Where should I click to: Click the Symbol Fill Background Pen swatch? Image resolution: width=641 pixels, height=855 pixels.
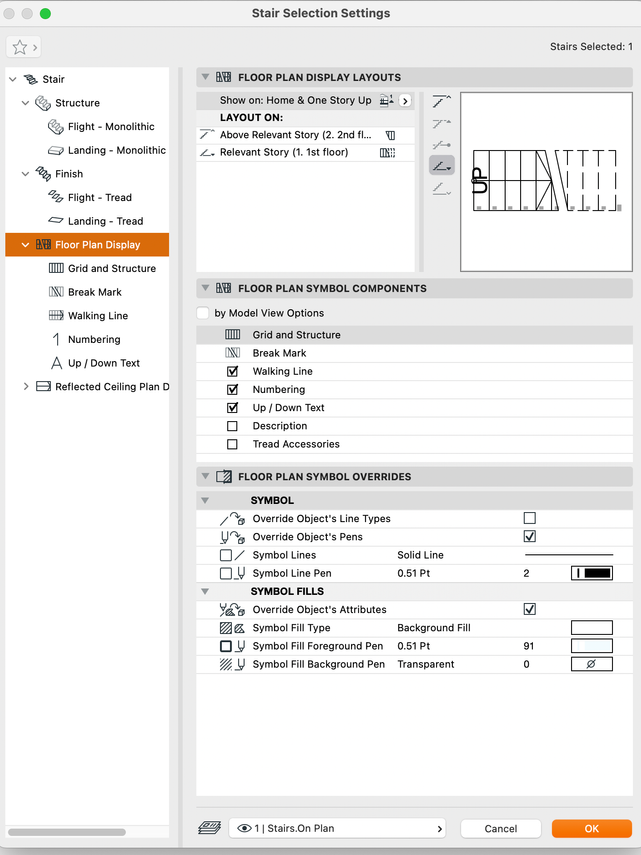[592, 664]
